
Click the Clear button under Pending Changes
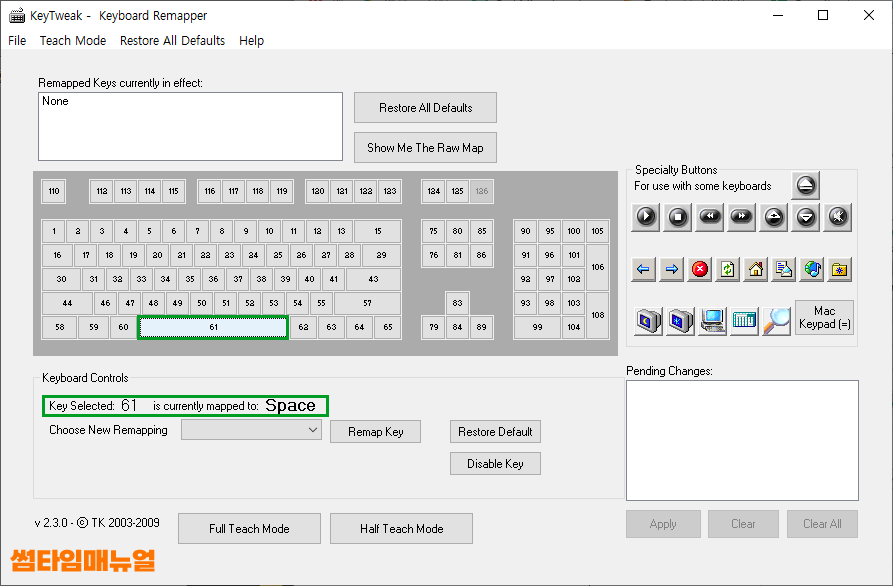(743, 524)
